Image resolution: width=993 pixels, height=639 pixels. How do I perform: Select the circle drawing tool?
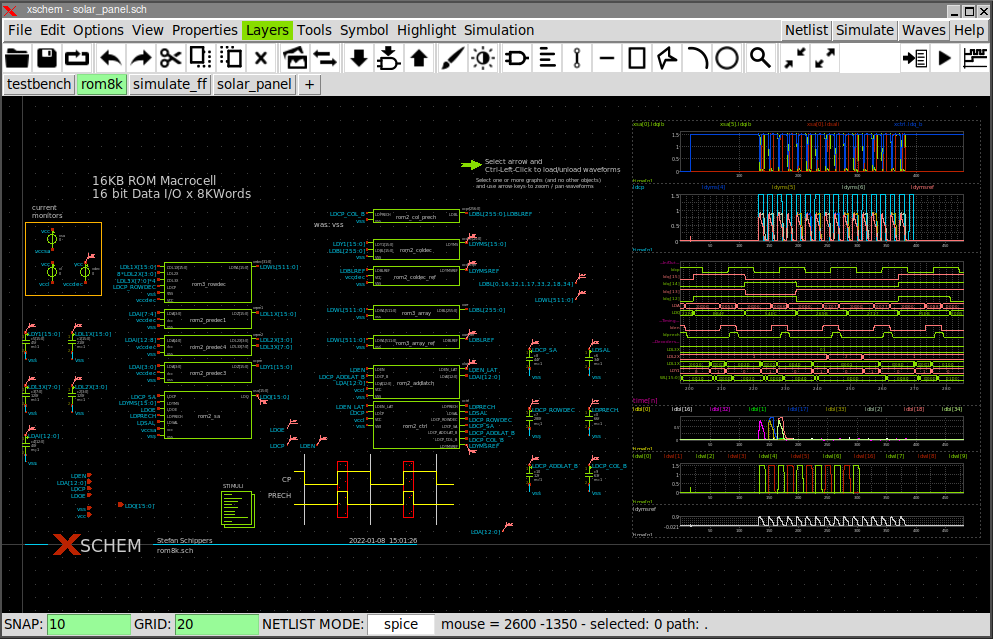pos(728,58)
